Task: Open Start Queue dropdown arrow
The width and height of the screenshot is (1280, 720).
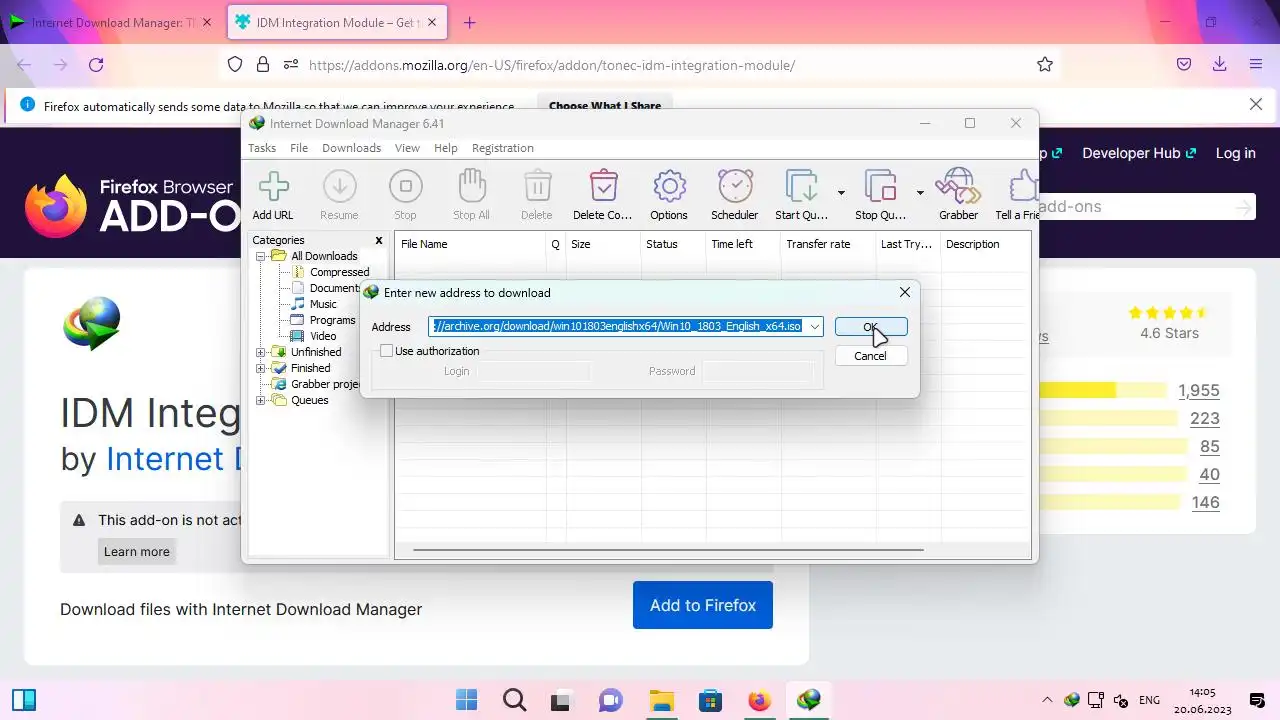Action: [841, 192]
